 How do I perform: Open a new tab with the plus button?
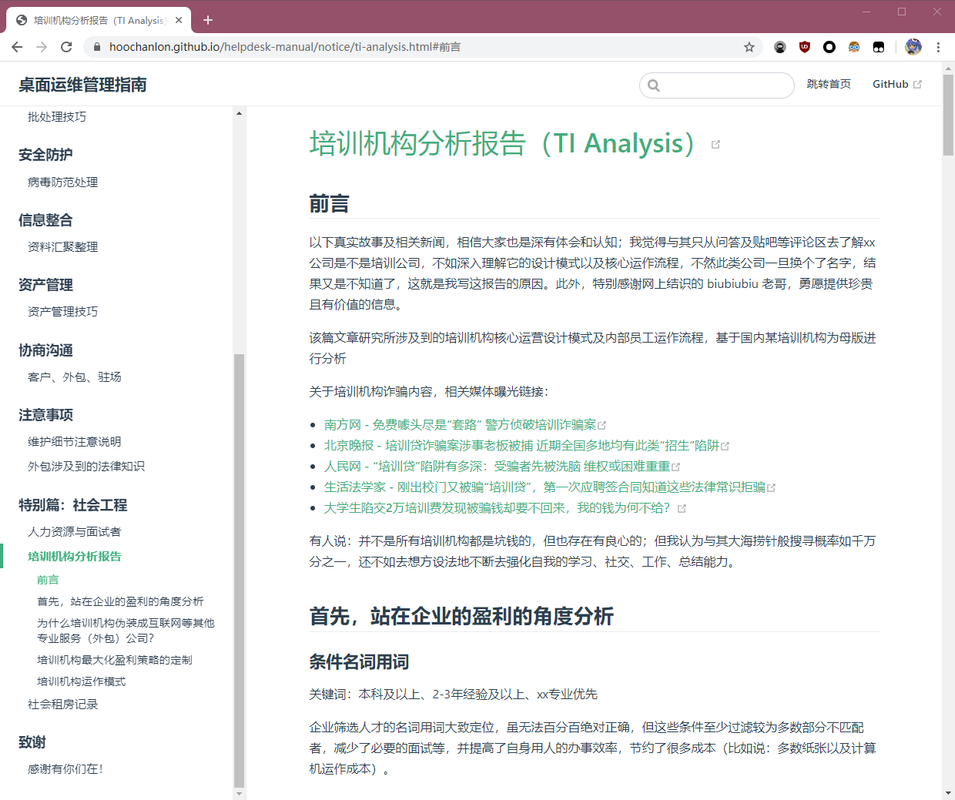[x=208, y=20]
